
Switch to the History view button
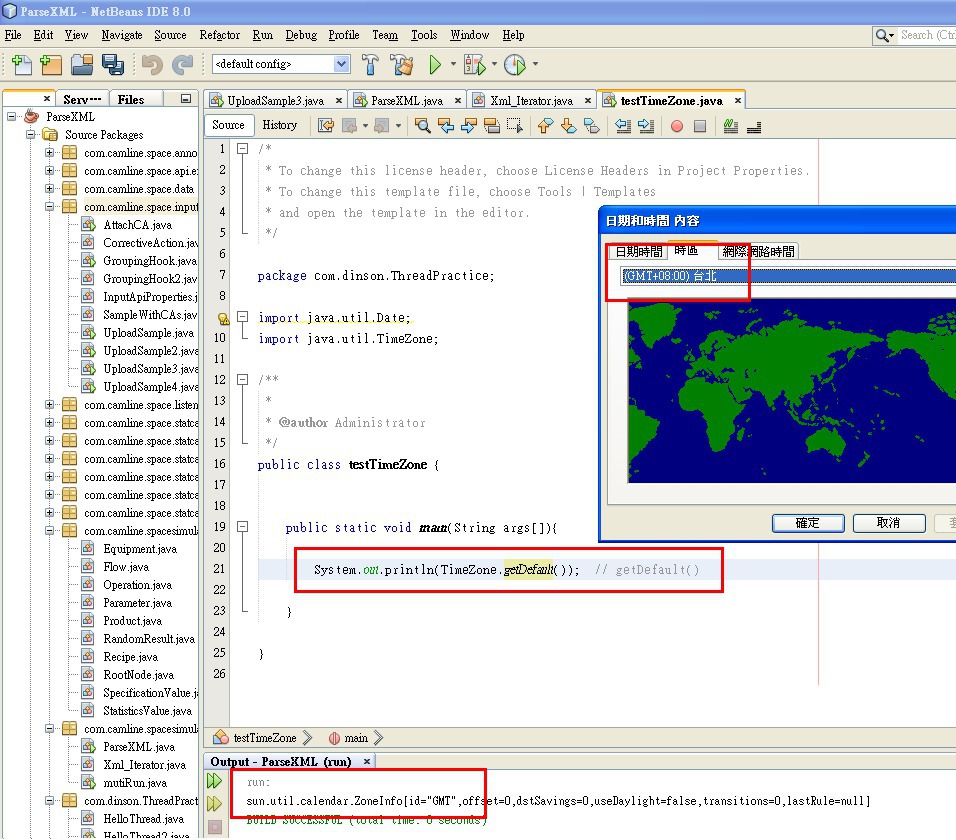pos(279,125)
